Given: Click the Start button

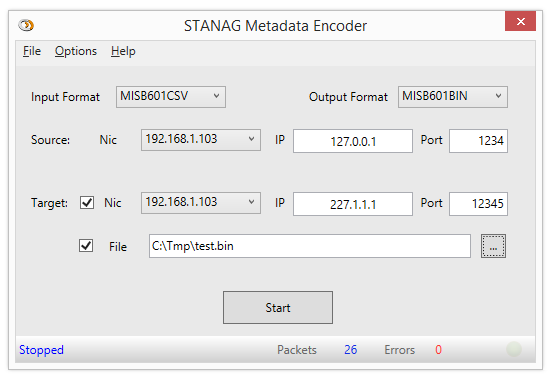Looking at the screenshot, I should [278, 307].
